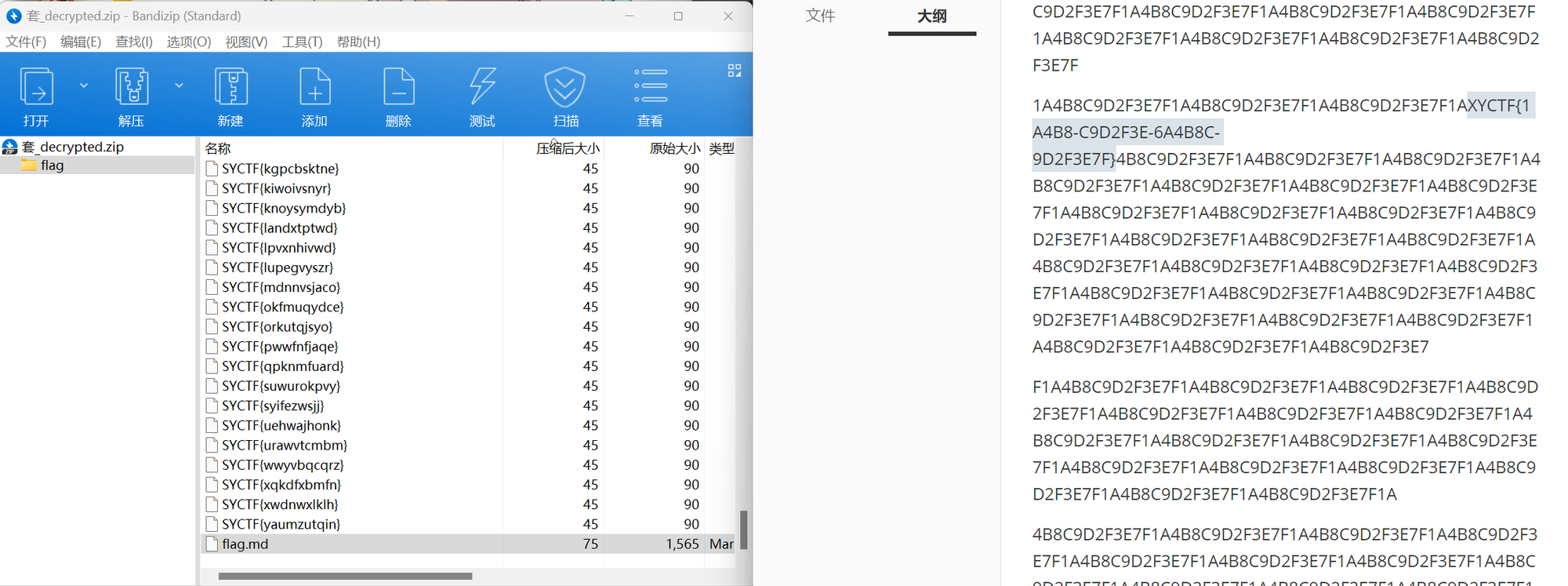The height and width of the screenshot is (586, 1568).
Task: Click the View (查看) list icon
Action: [650, 86]
